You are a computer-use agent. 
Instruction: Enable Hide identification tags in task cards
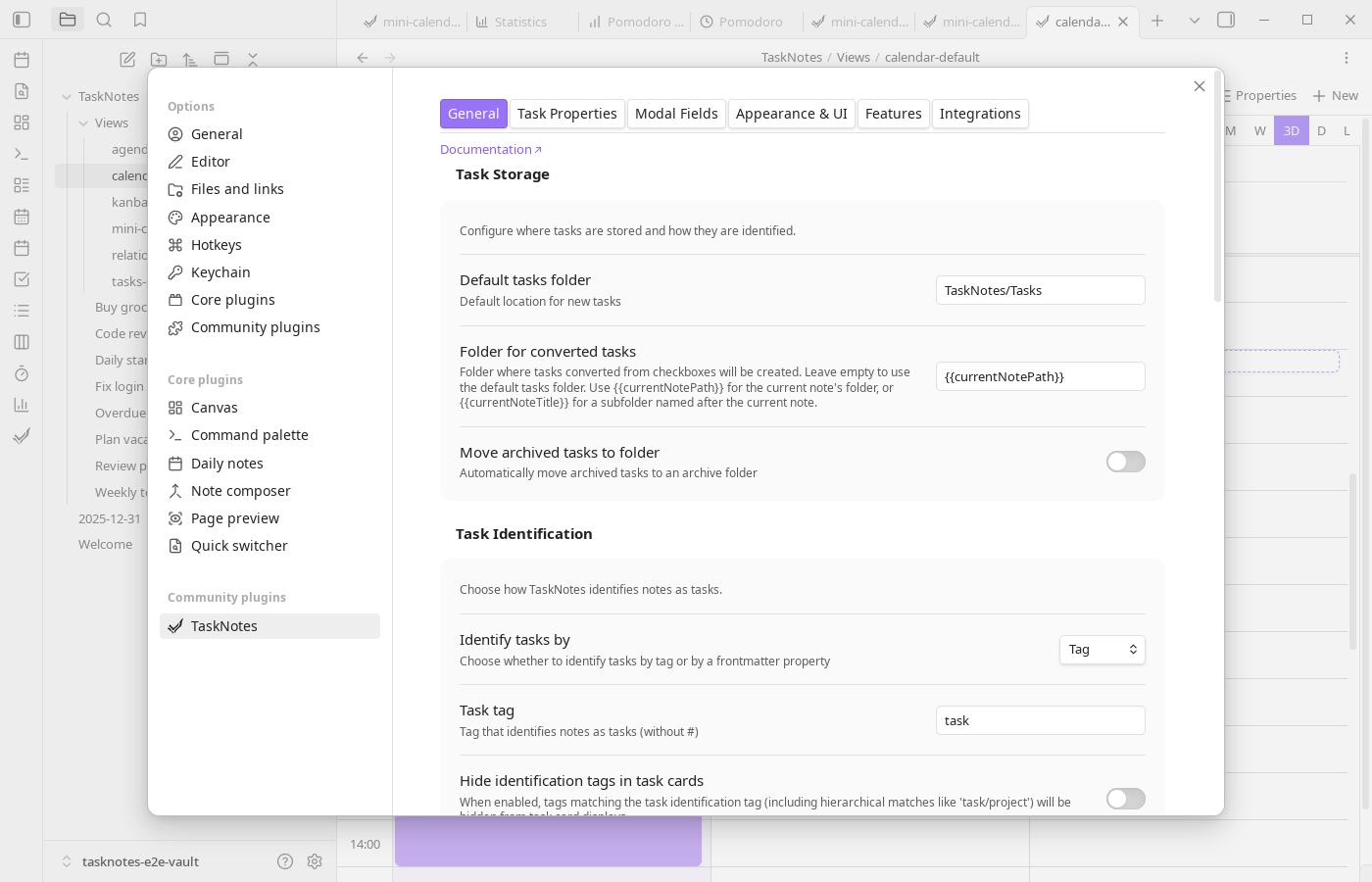[x=1125, y=799]
